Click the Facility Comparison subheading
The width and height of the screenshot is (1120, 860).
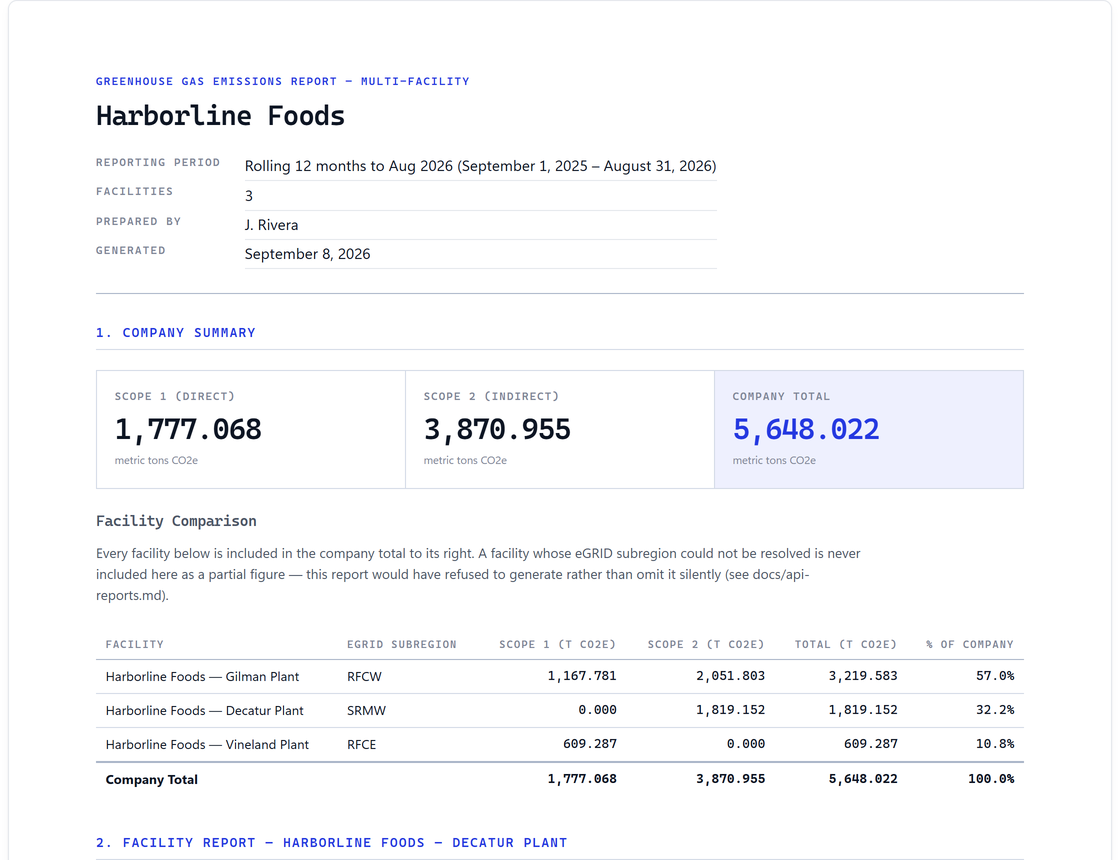[176, 521]
